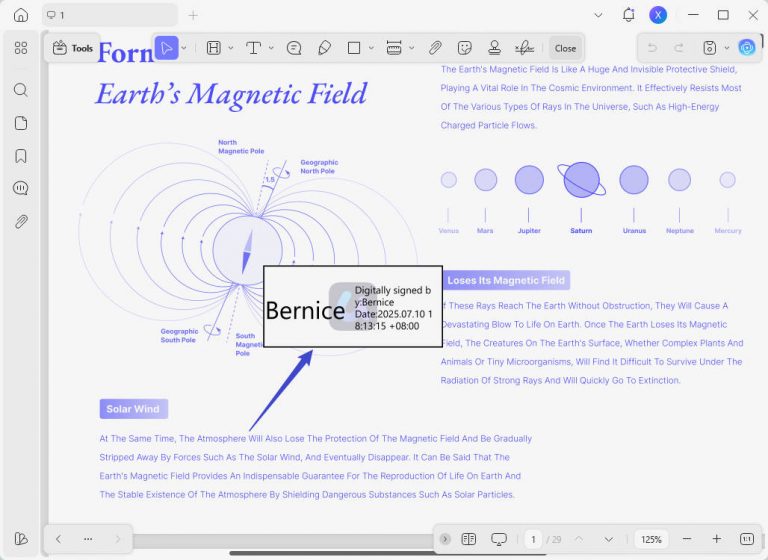Toggle the two-page reading view
Screen dimensions: 768x560
[469, 539]
